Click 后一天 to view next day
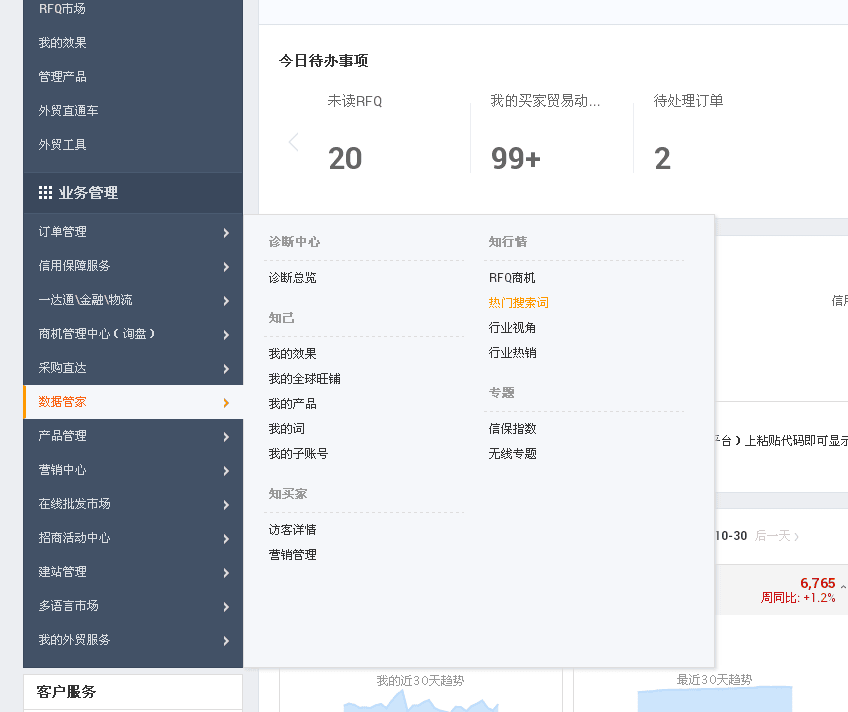 (x=776, y=536)
